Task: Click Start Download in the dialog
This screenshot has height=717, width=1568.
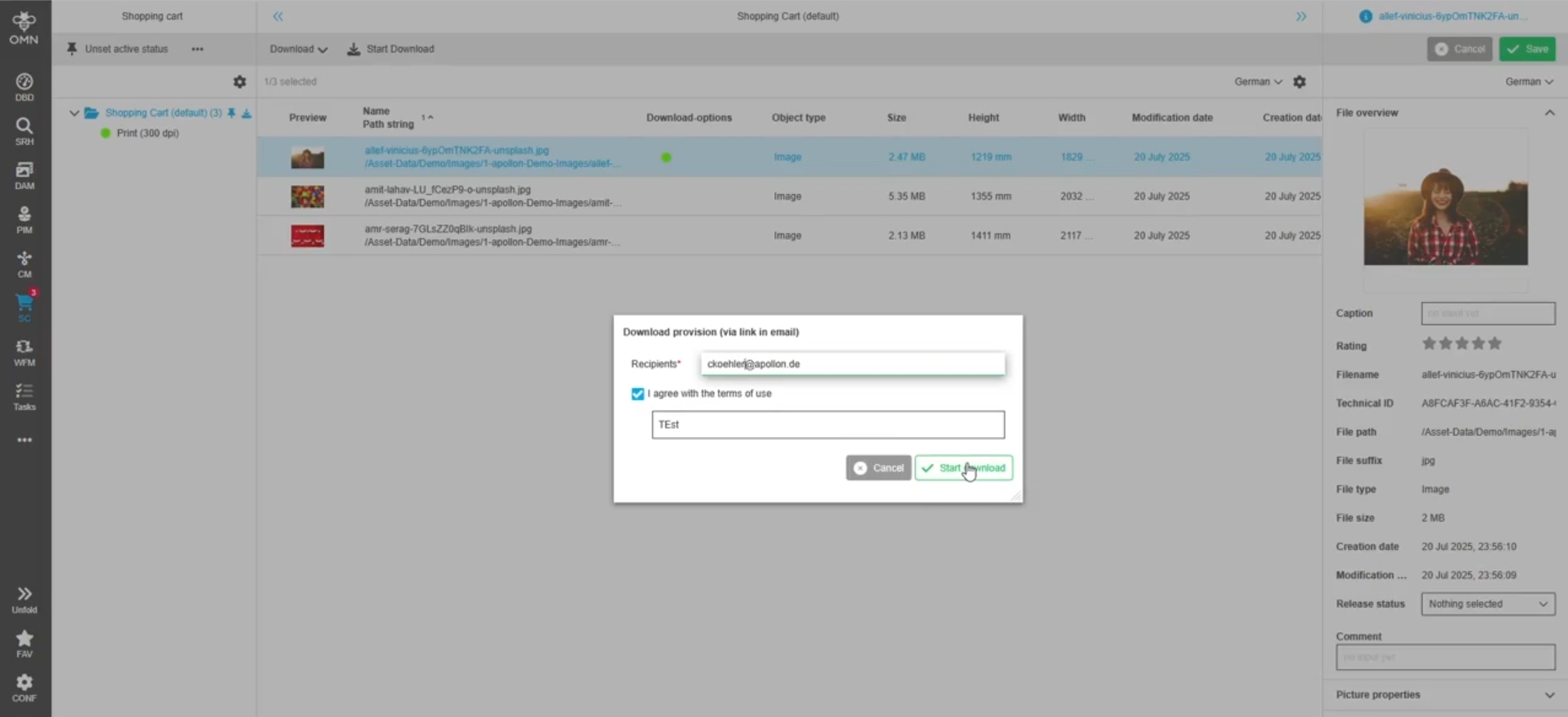Action: click(963, 468)
